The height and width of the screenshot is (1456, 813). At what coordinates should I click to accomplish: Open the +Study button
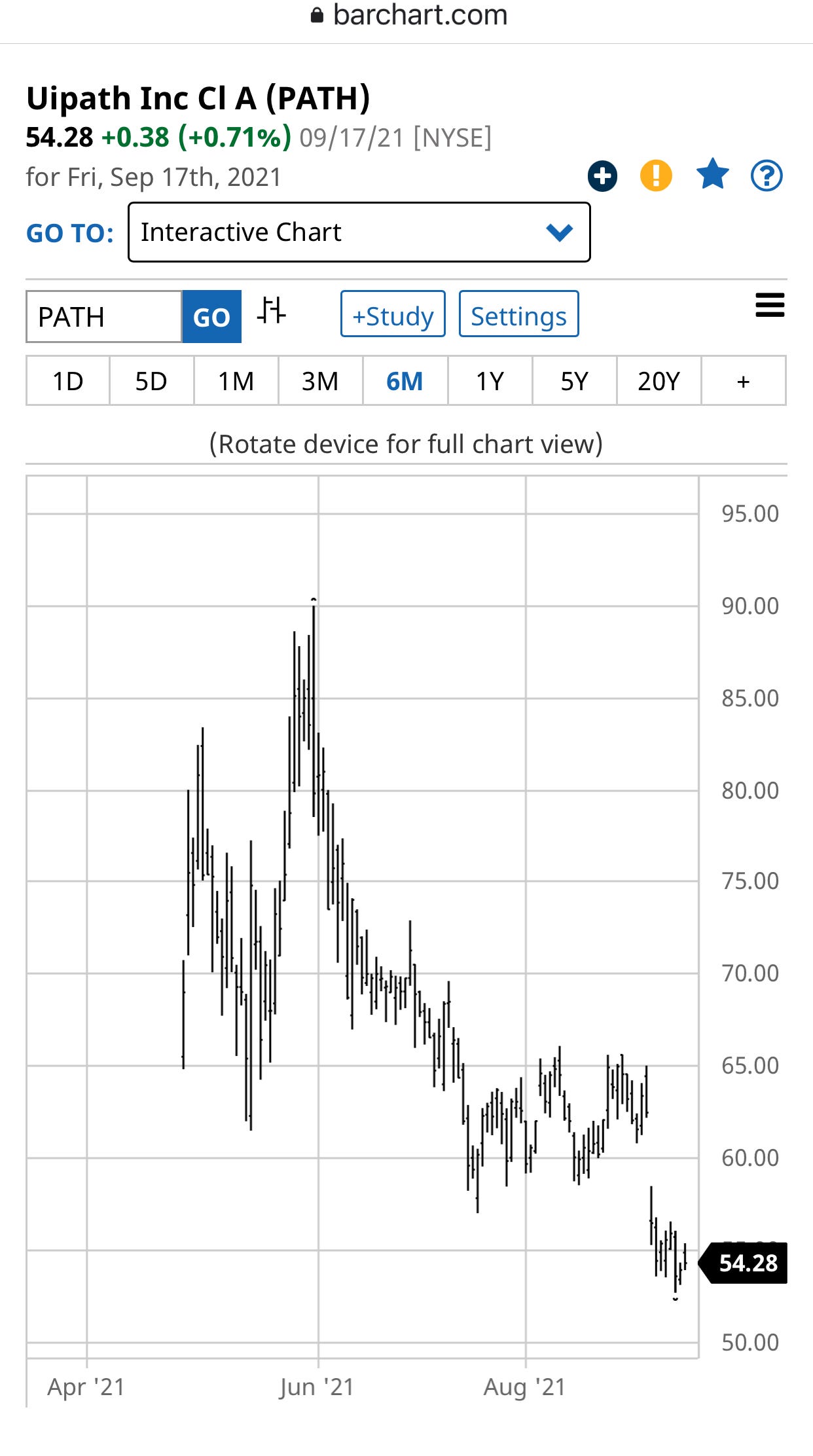click(x=393, y=314)
